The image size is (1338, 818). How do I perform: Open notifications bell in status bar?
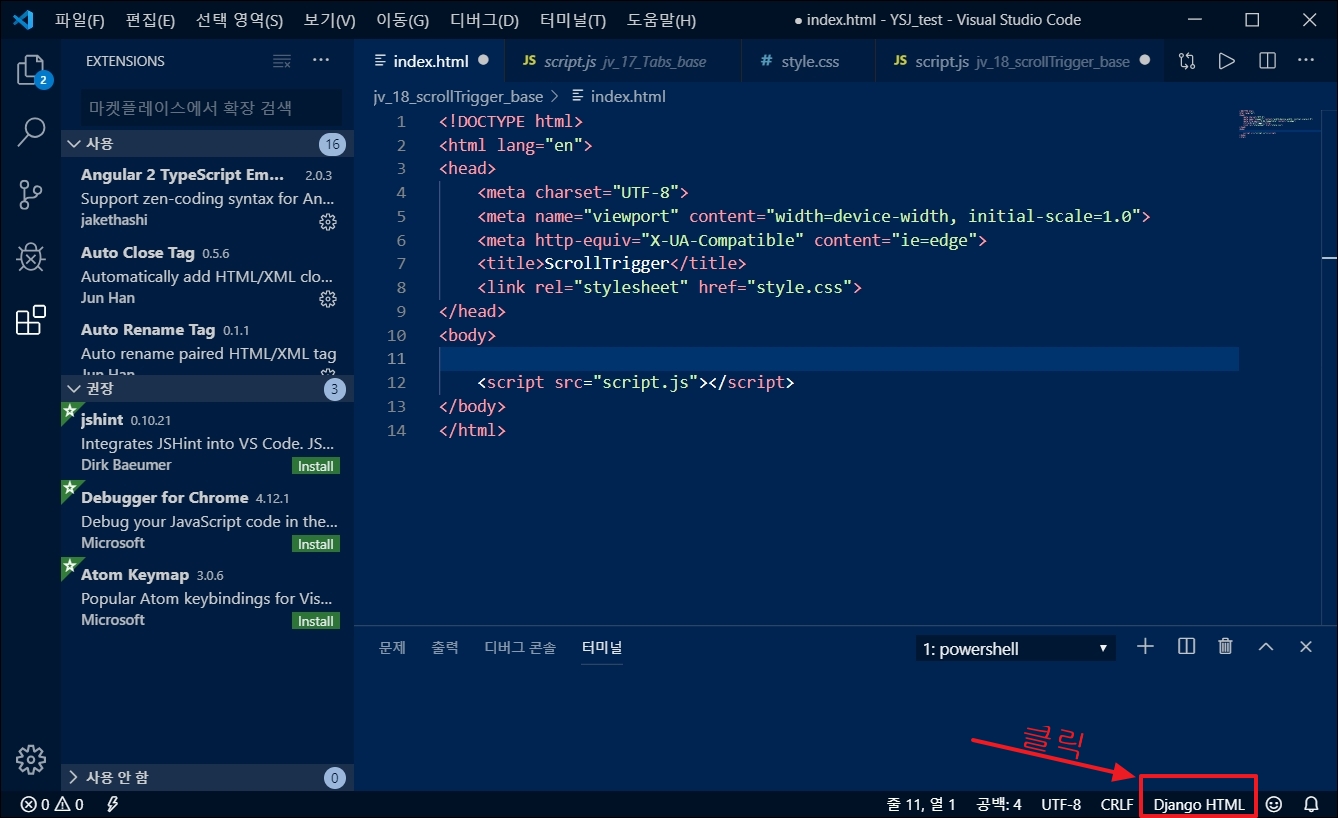tap(1311, 804)
